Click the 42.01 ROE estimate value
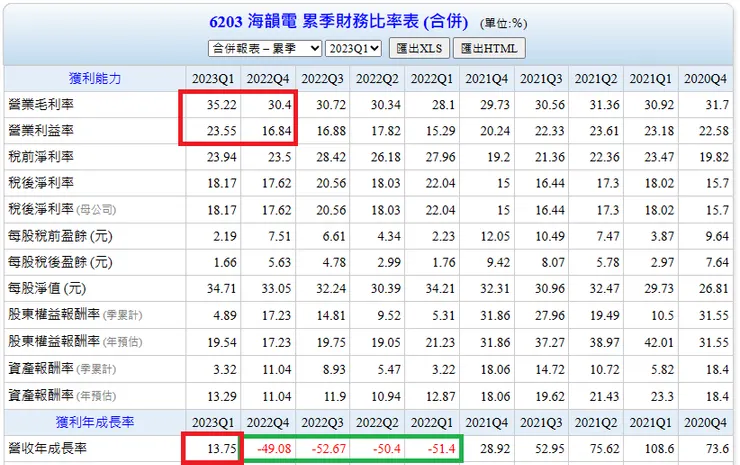The width and height of the screenshot is (740, 465). (x=659, y=342)
